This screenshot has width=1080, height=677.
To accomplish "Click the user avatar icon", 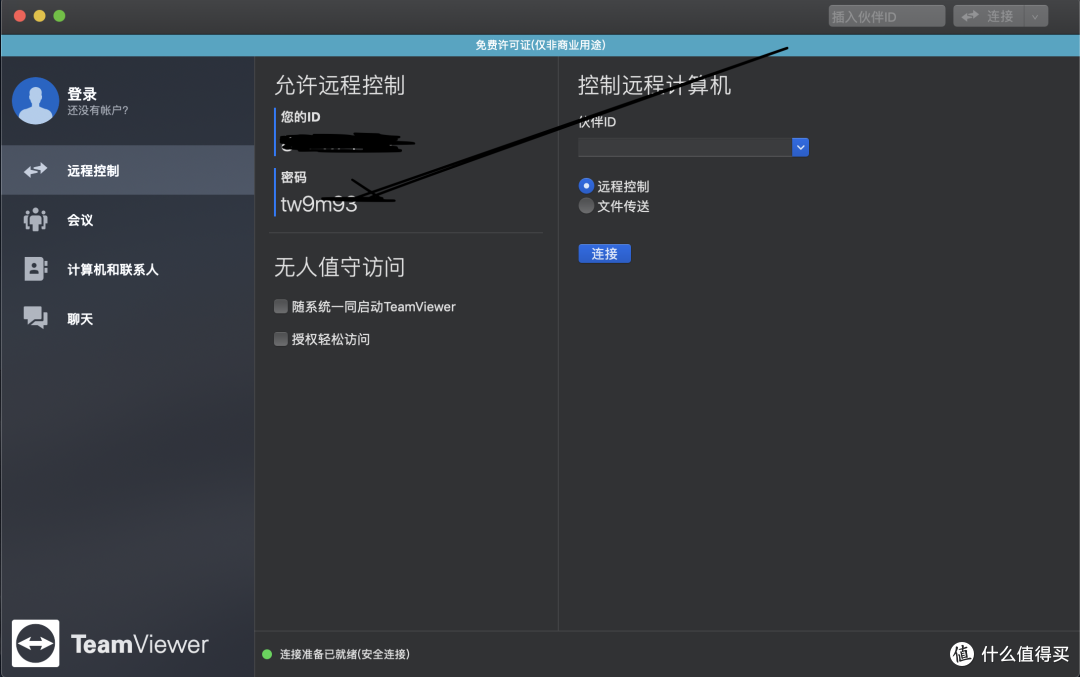I will 35,101.
